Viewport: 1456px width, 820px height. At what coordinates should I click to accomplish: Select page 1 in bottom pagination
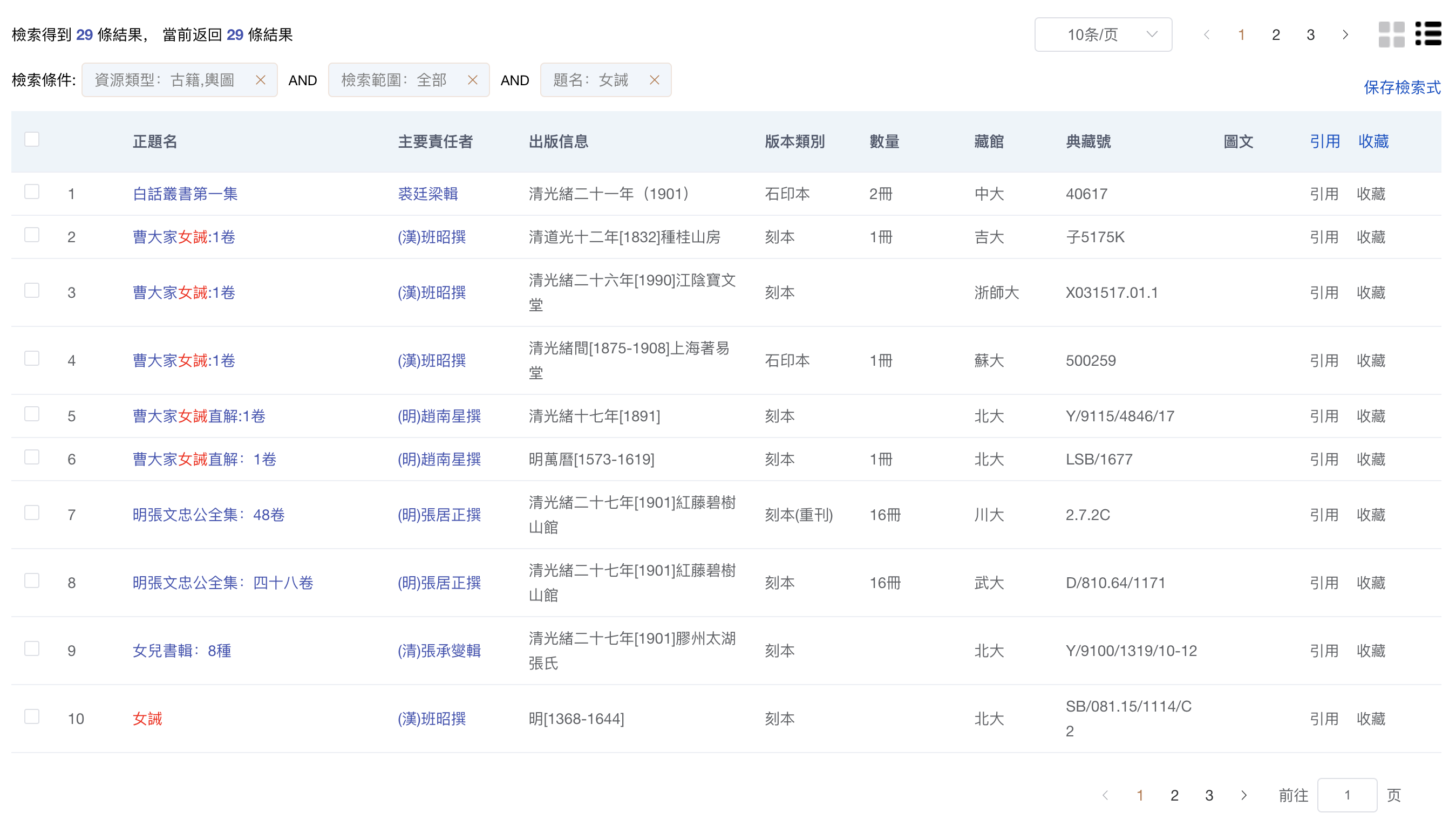1140,795
